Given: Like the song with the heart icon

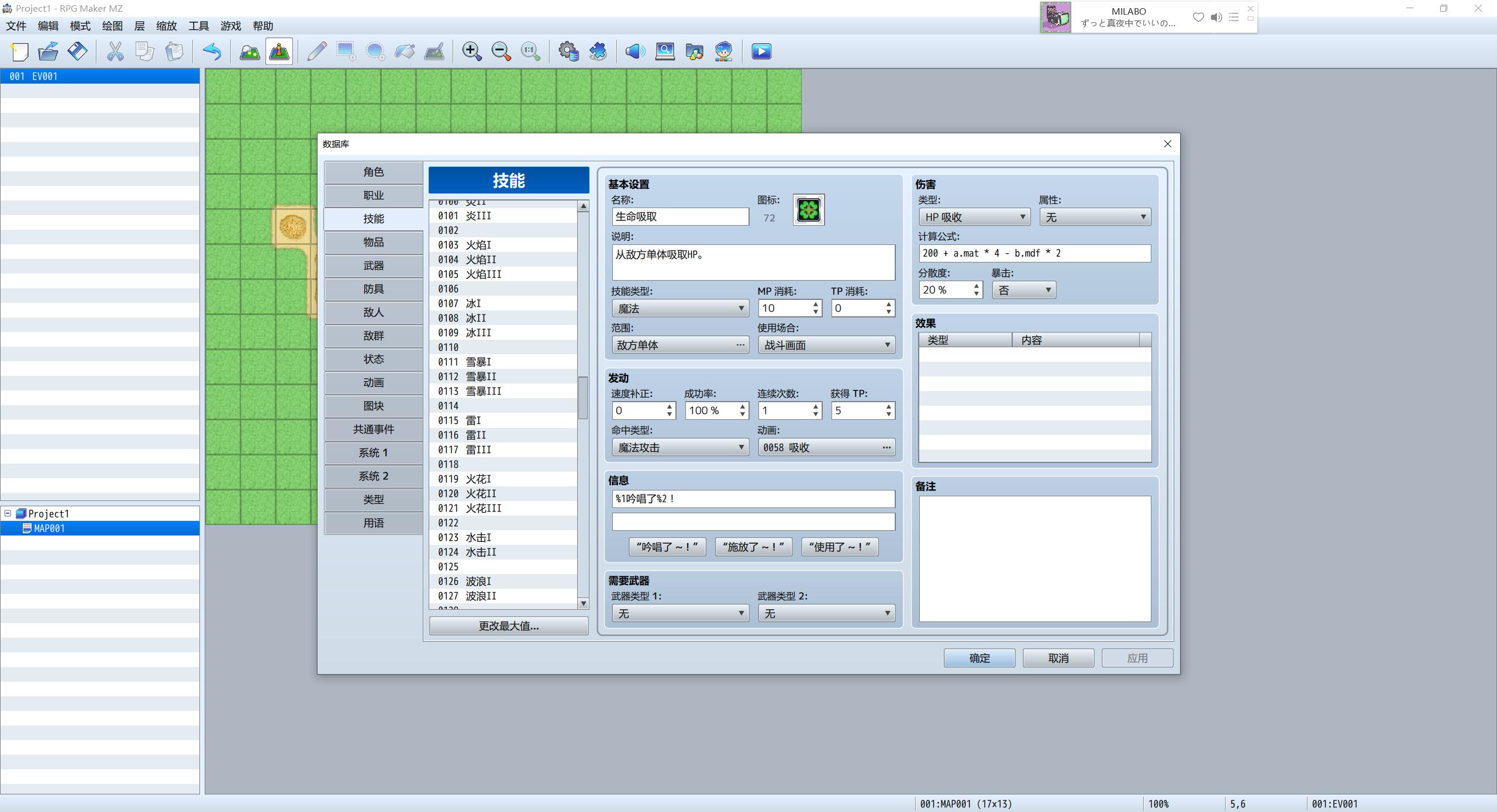Looking at the screenshot, I should tap(1198, 18).
